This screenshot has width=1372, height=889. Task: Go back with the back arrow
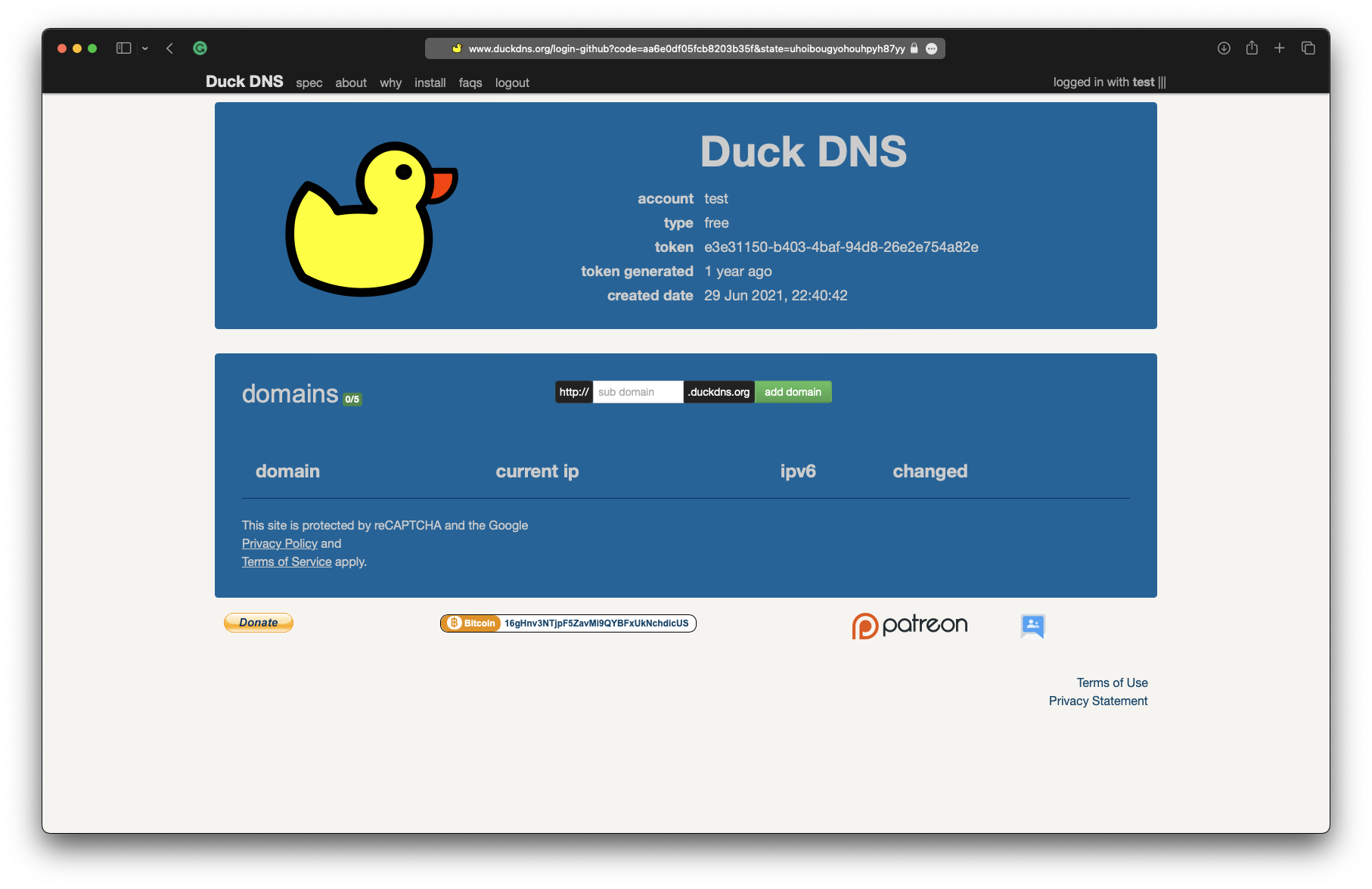170,48
